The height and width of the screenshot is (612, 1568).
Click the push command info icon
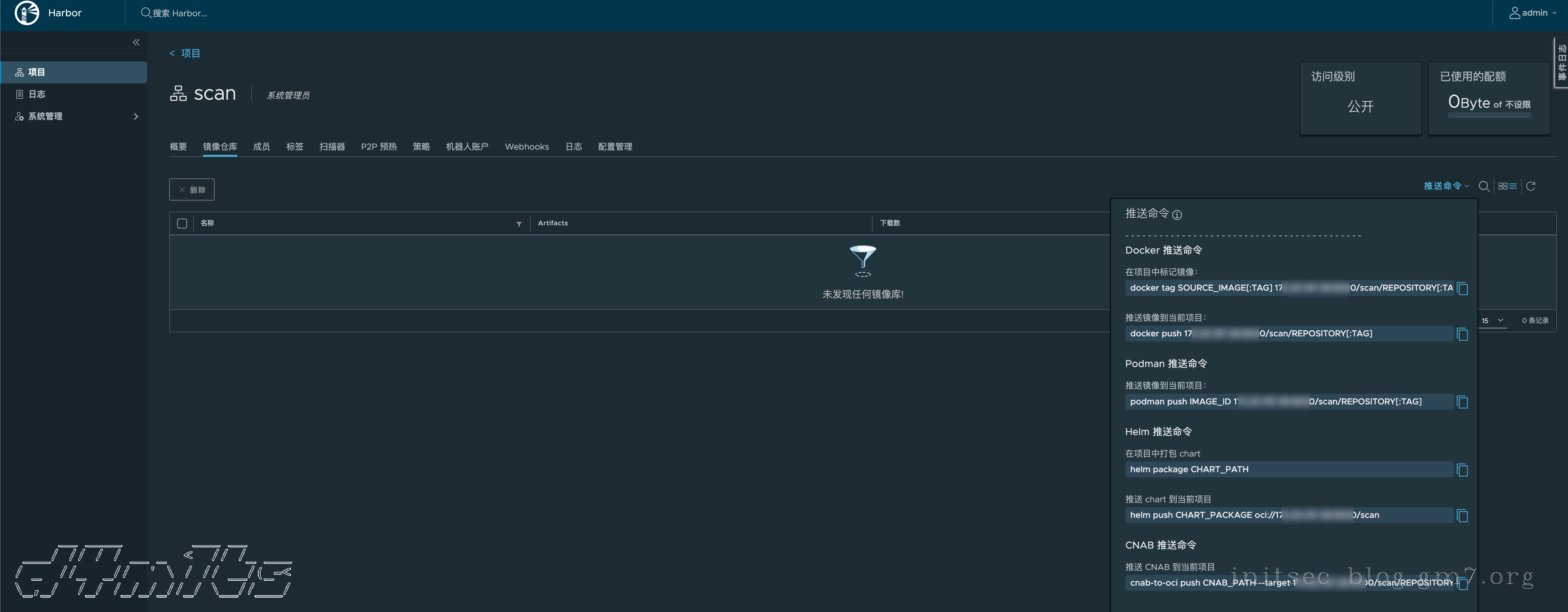tap(1177, 215)
